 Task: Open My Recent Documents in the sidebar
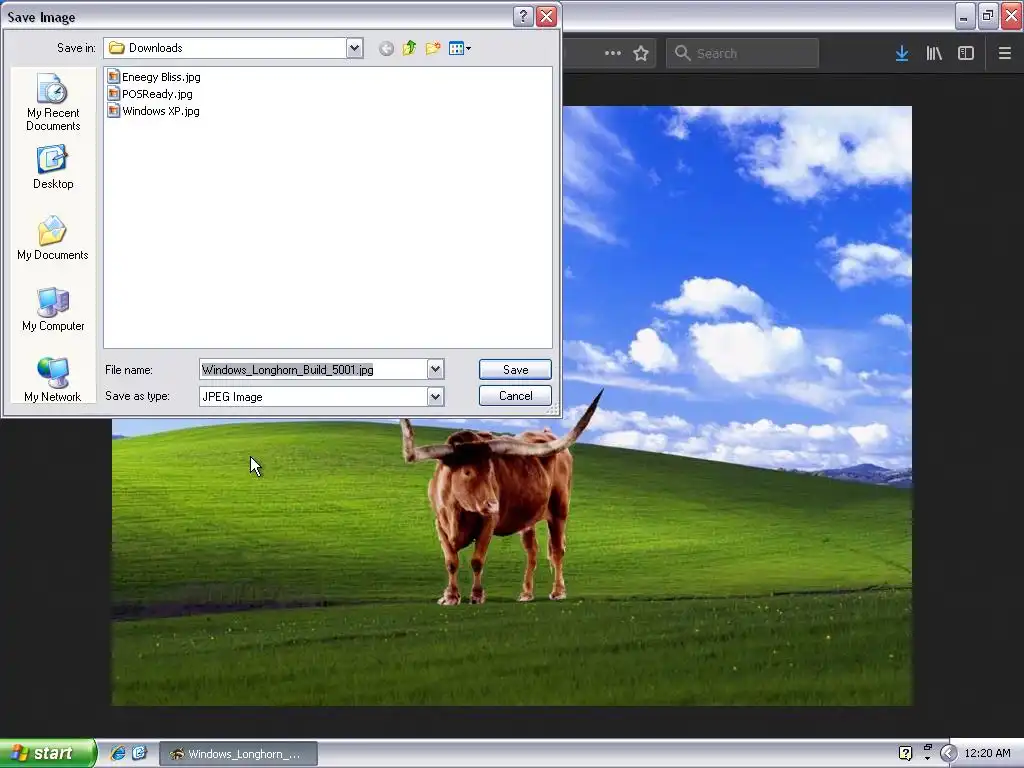pyautogui.click(x=53, y=103)
